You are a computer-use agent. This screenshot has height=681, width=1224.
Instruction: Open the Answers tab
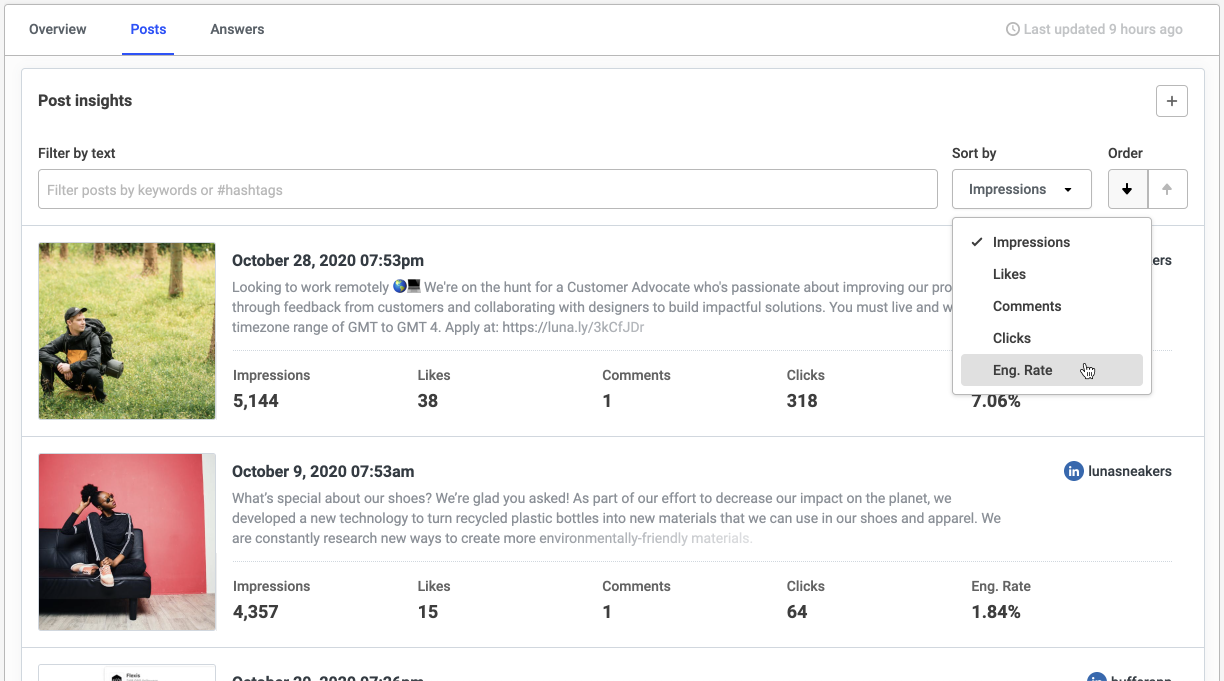(x=237, y=29)
